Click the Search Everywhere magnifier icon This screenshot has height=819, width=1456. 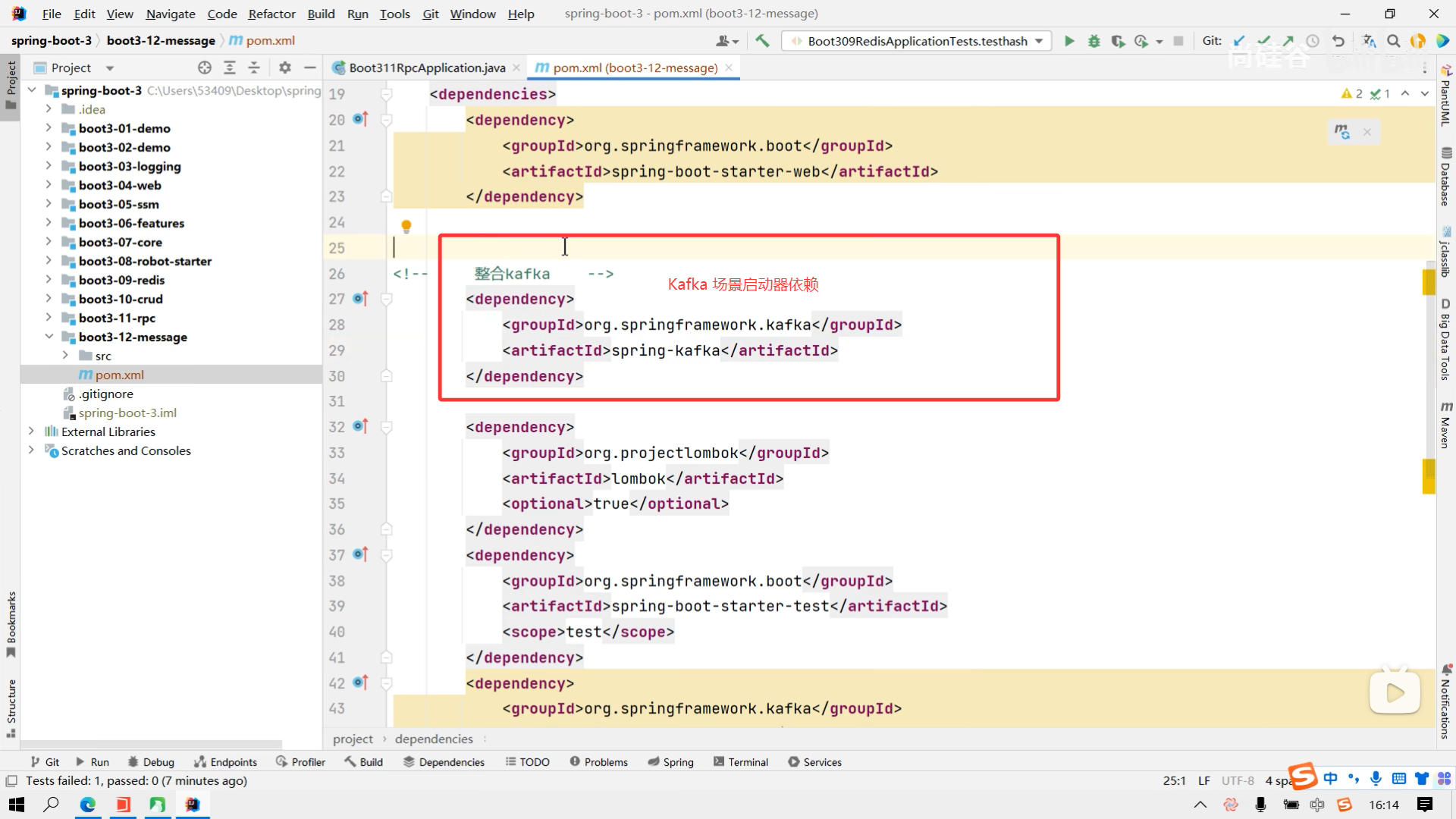pyautogui.click(x=1393, y=41)
